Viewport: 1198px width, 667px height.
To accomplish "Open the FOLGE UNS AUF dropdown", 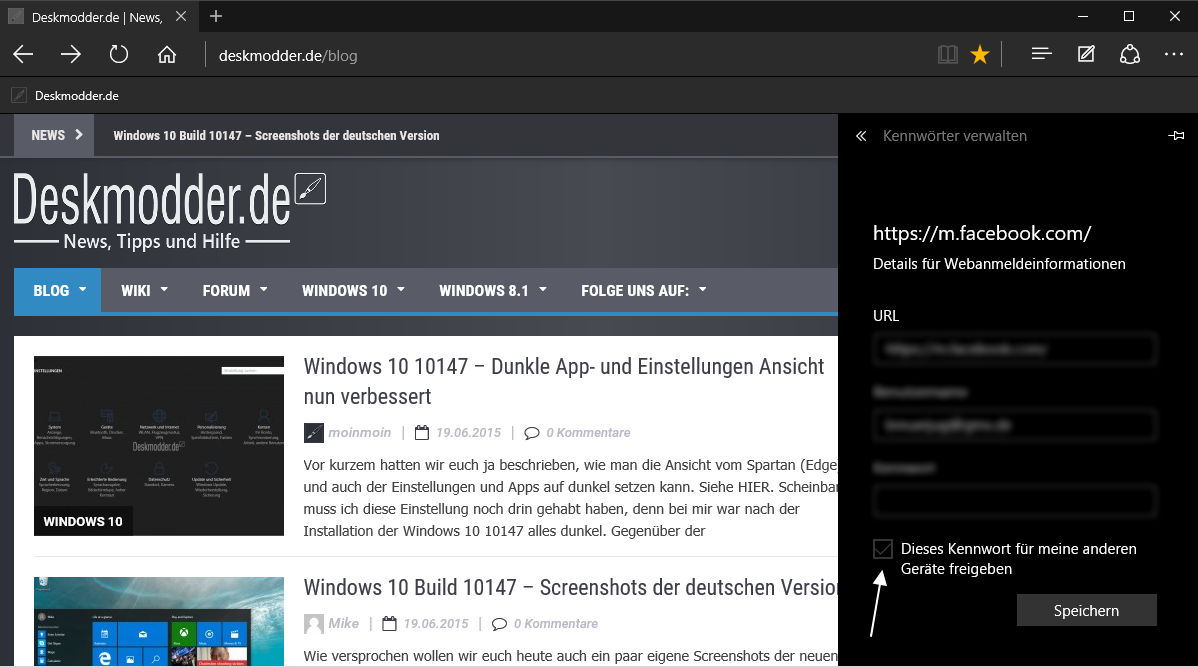I will [x=643, y=291].
